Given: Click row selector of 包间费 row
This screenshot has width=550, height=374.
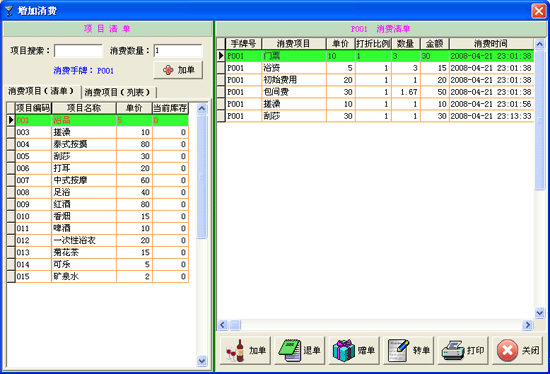Looking at the screenshot, I should pos(221,92).
